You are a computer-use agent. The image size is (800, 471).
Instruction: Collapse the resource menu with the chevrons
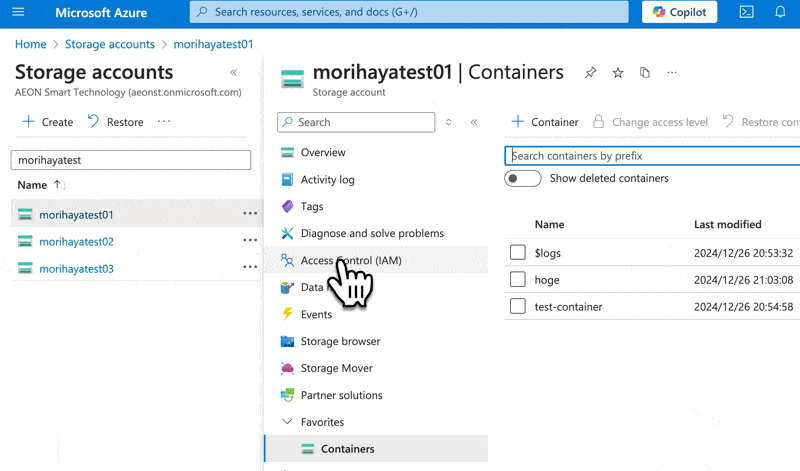pyautogui.click(x=474, y=122)
